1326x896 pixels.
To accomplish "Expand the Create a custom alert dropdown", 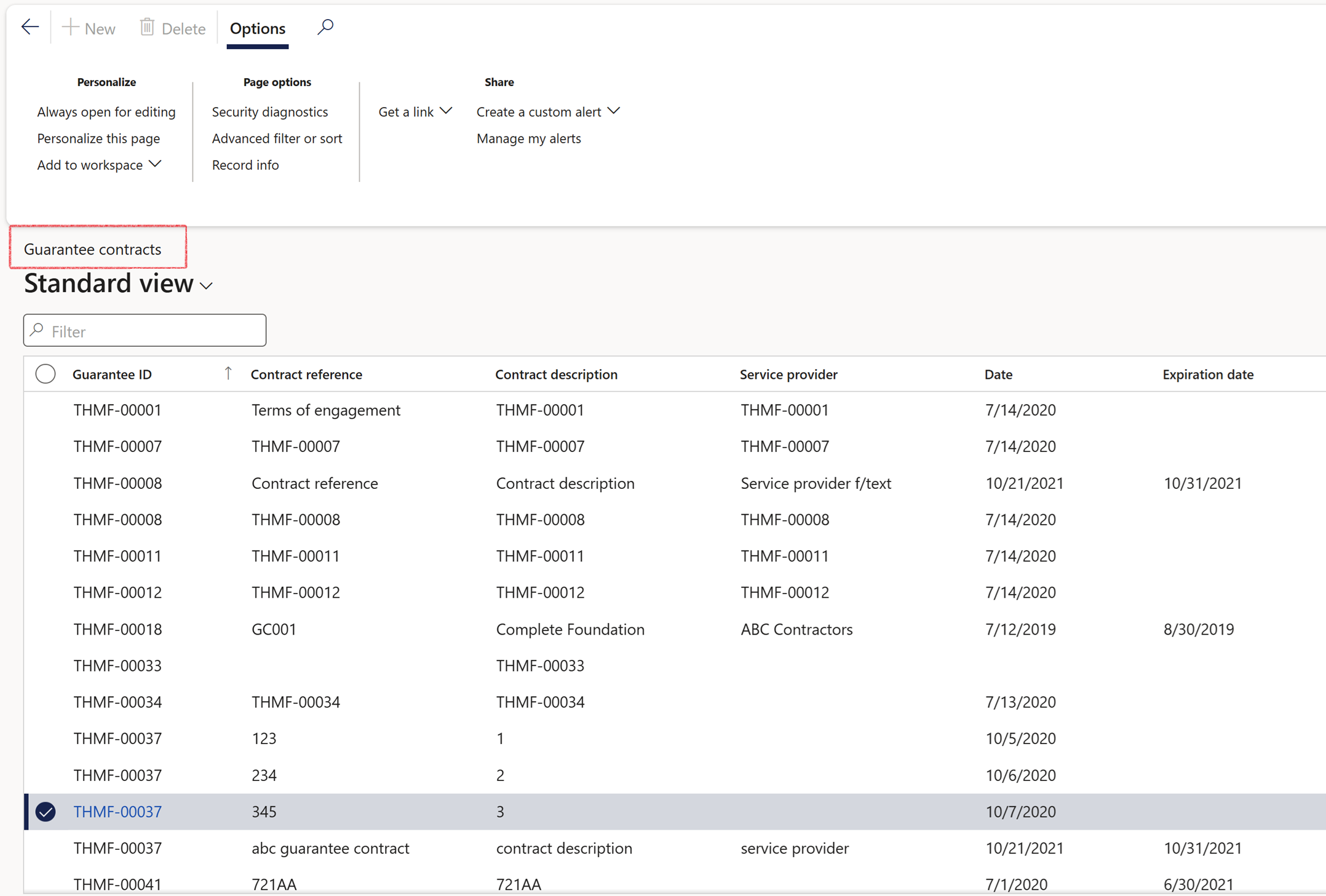I will point(547,111).
